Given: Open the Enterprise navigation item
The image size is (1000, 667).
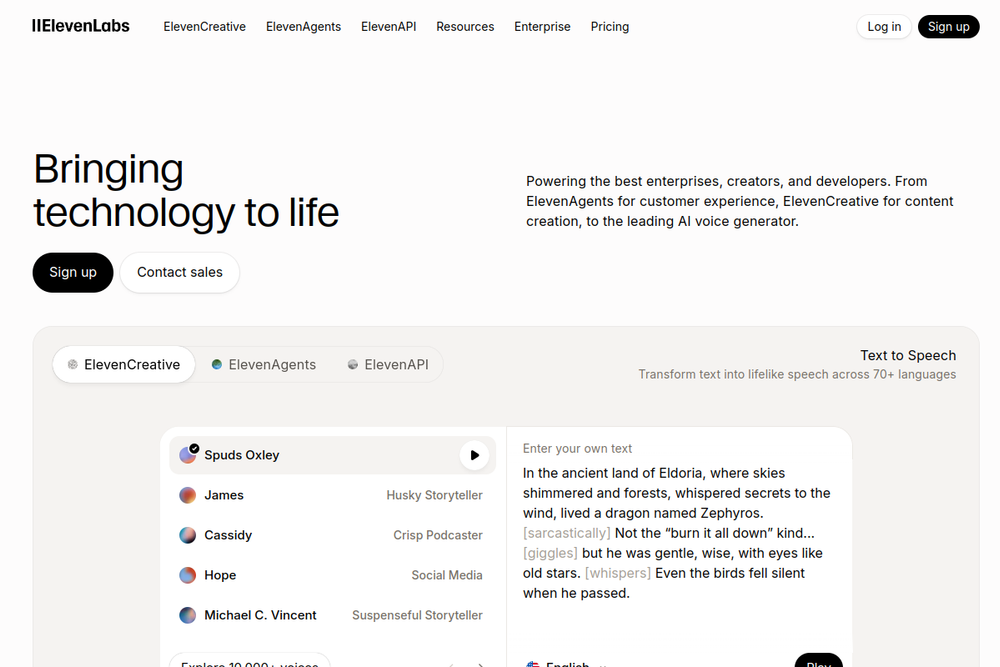Looking at the screenshot, I should pos(542,27).
